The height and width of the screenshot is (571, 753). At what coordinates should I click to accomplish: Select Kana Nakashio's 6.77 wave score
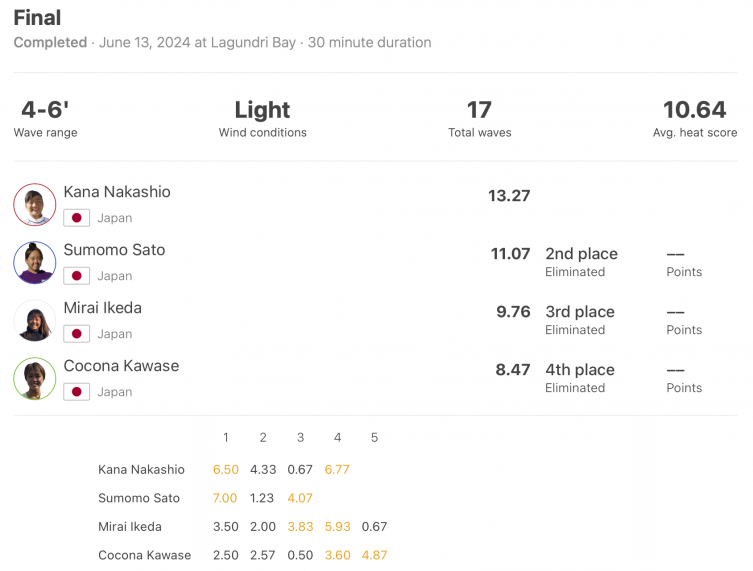click(337, 470)
